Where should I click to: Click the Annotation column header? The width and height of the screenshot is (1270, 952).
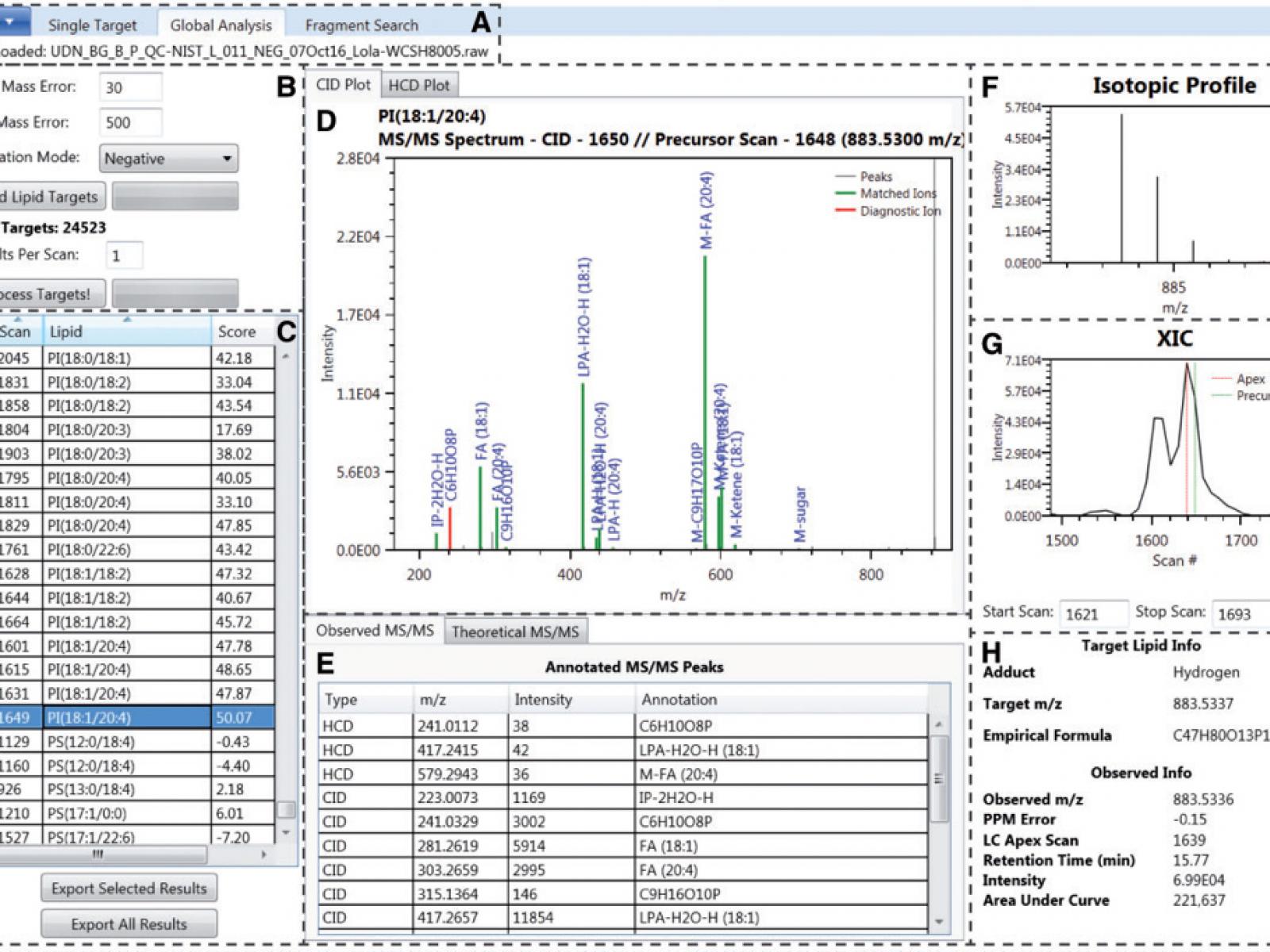781,700
